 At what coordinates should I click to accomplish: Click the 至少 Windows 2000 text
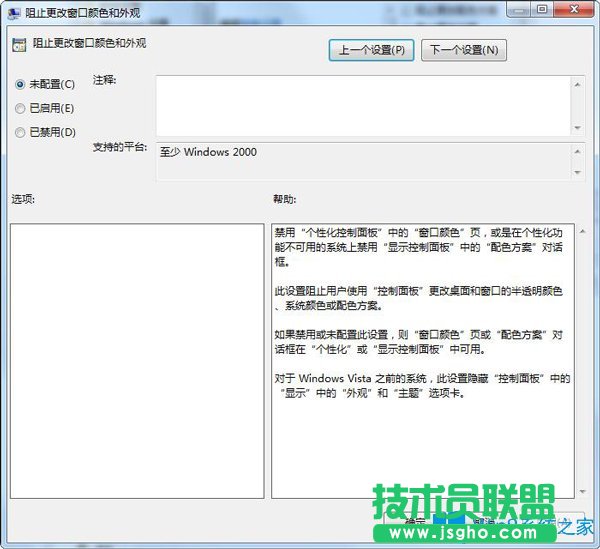tap(208, 152)
